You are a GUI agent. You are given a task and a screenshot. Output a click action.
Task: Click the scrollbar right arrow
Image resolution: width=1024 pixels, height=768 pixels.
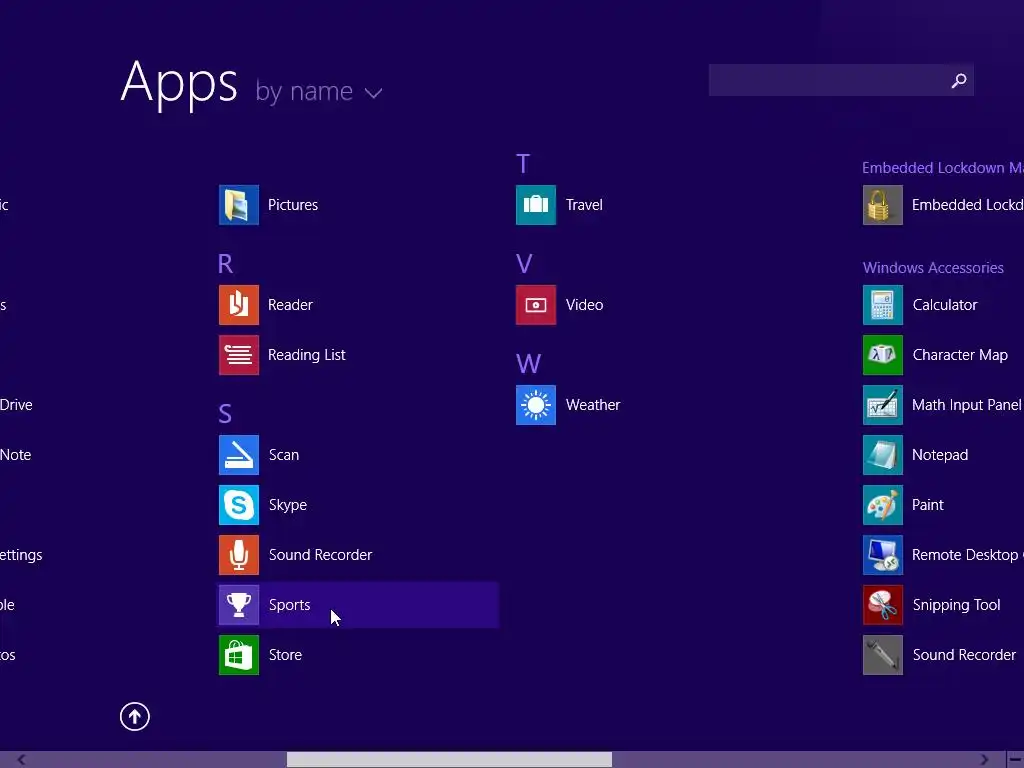(984, 760)
